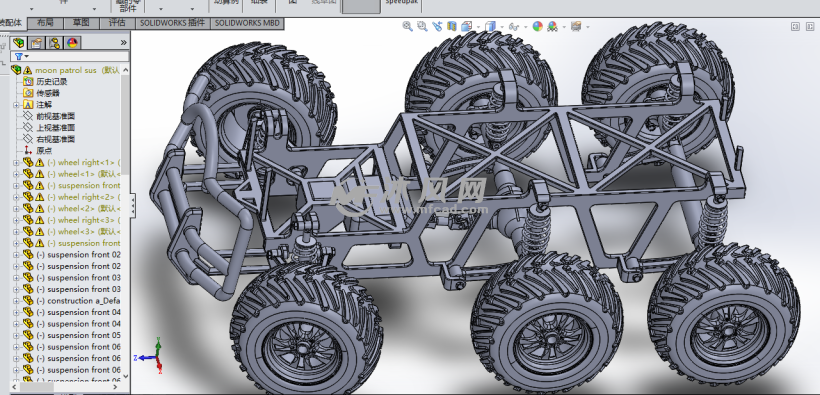The height and width of the screenshot is (395, 820).
Task: Click the Previous View icon
Action: point(437,26)
